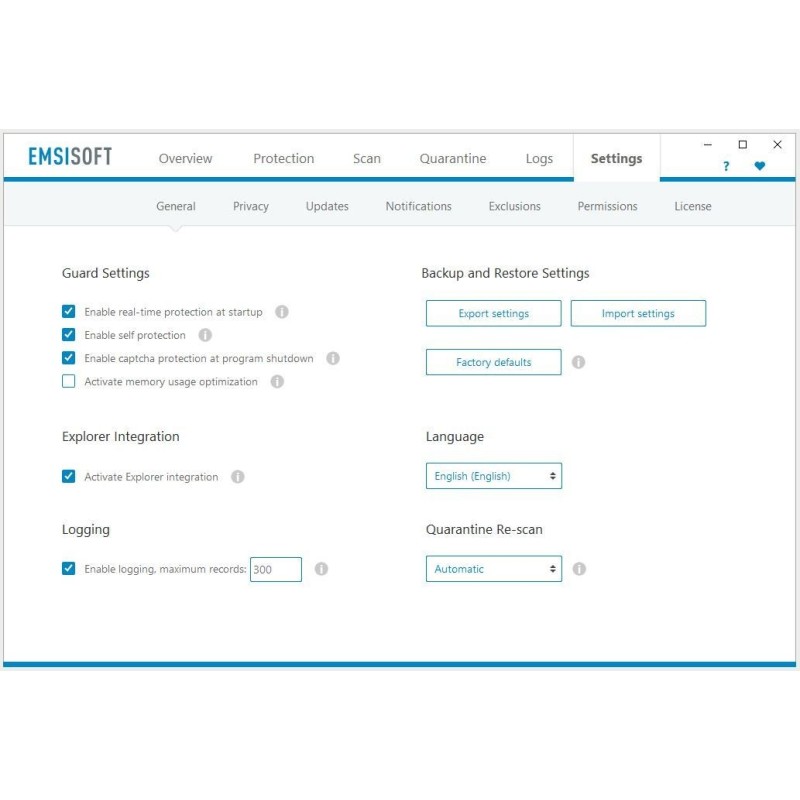Switch to the Quarantine tab

point(452,158)
